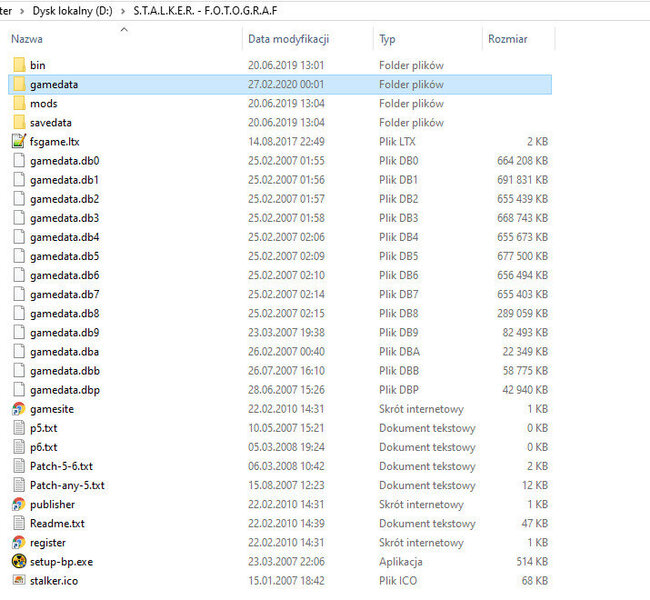Click the gamedata.db5 file icon
The width and height of the screenshot is (650, 600).
click(x=19, y=256)
